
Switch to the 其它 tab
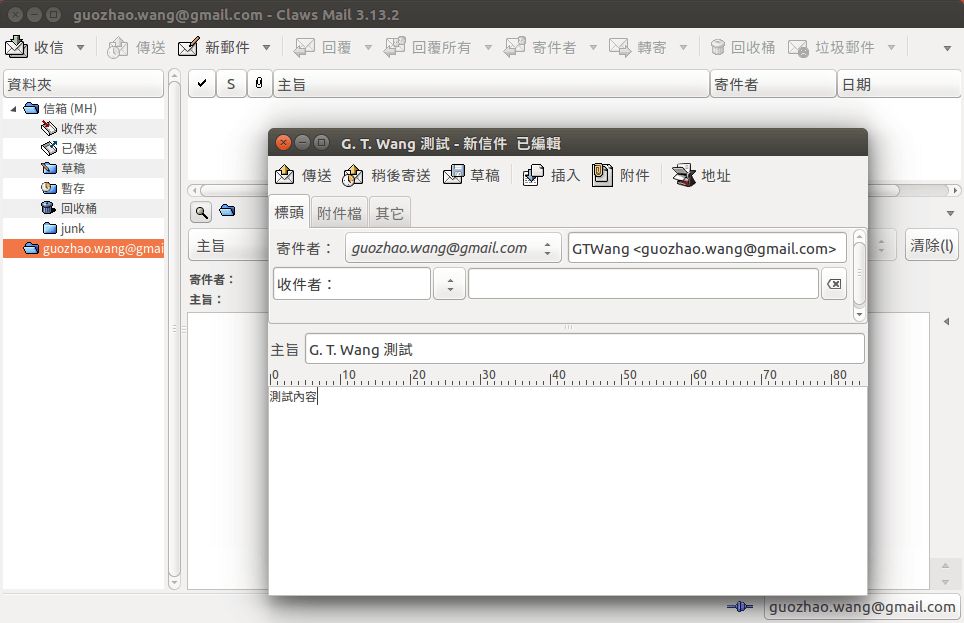pyautogui.click(x=389, y=212)
